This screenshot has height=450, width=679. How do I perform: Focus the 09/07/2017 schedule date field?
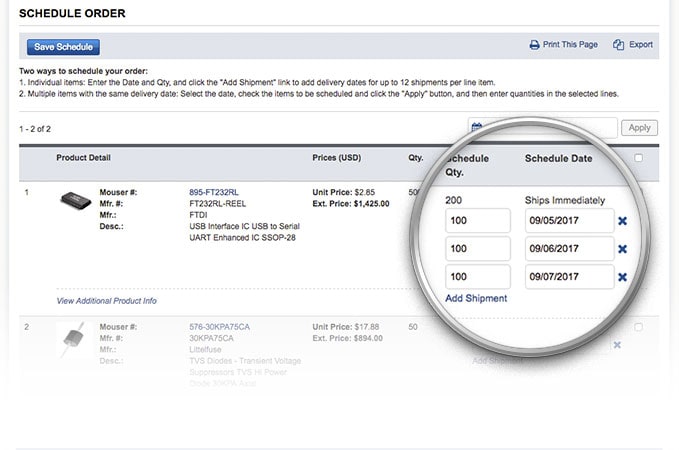click(568, 277)
